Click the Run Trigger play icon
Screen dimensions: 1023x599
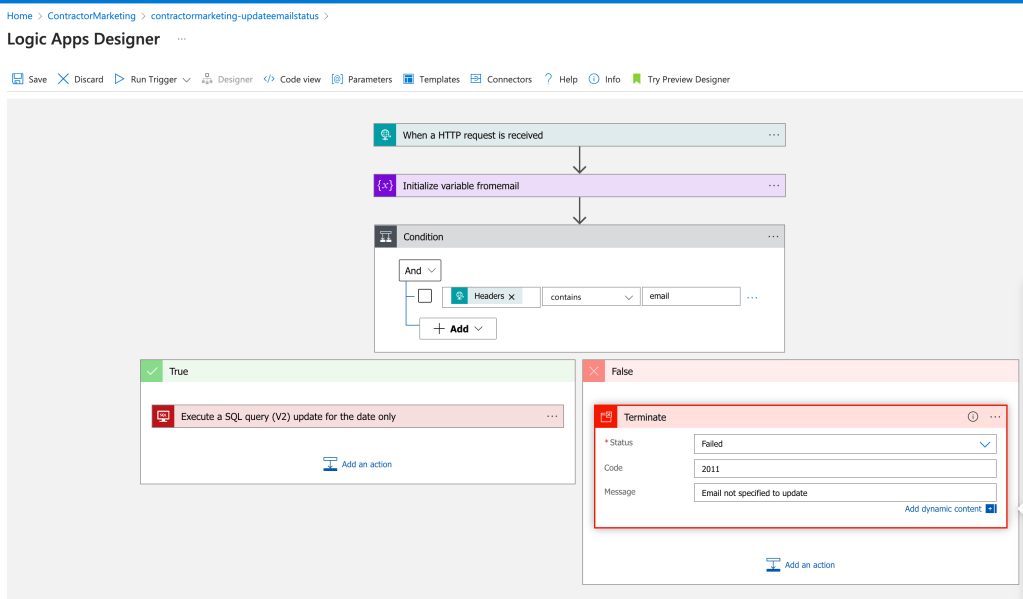pyautogui.click(x=119, y=79)
